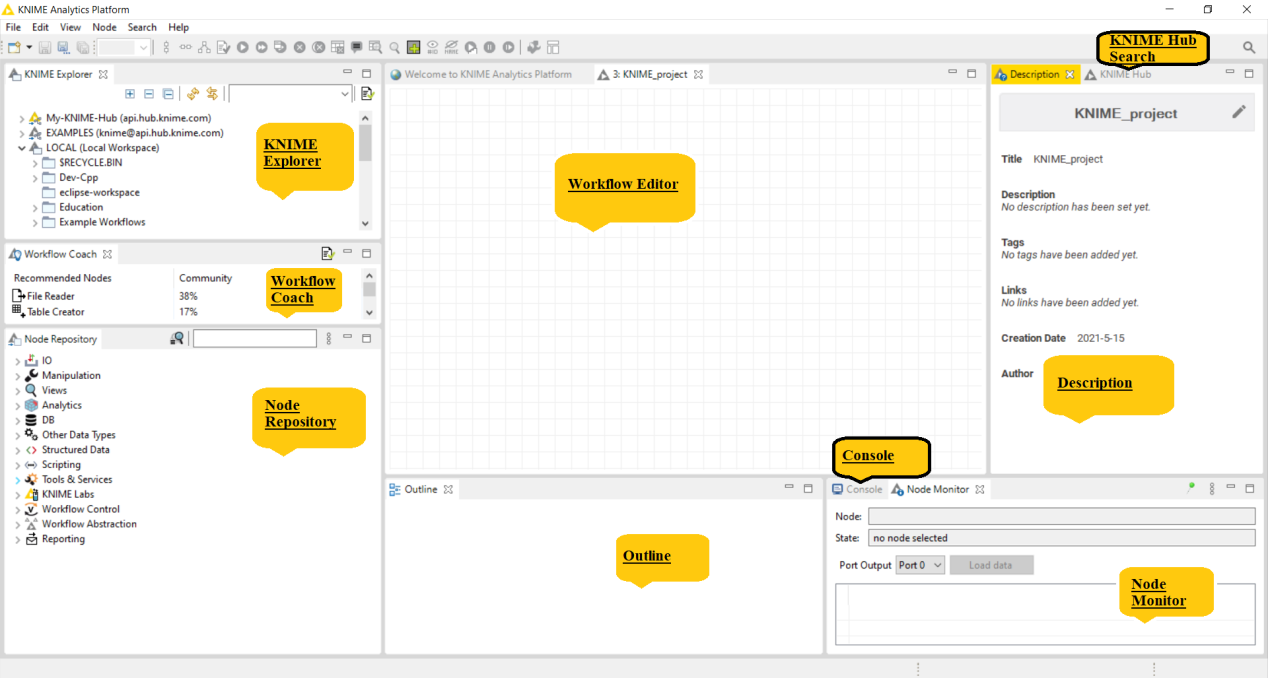
Task: Select the KNIME Labs category
Action: pos(68,494)
